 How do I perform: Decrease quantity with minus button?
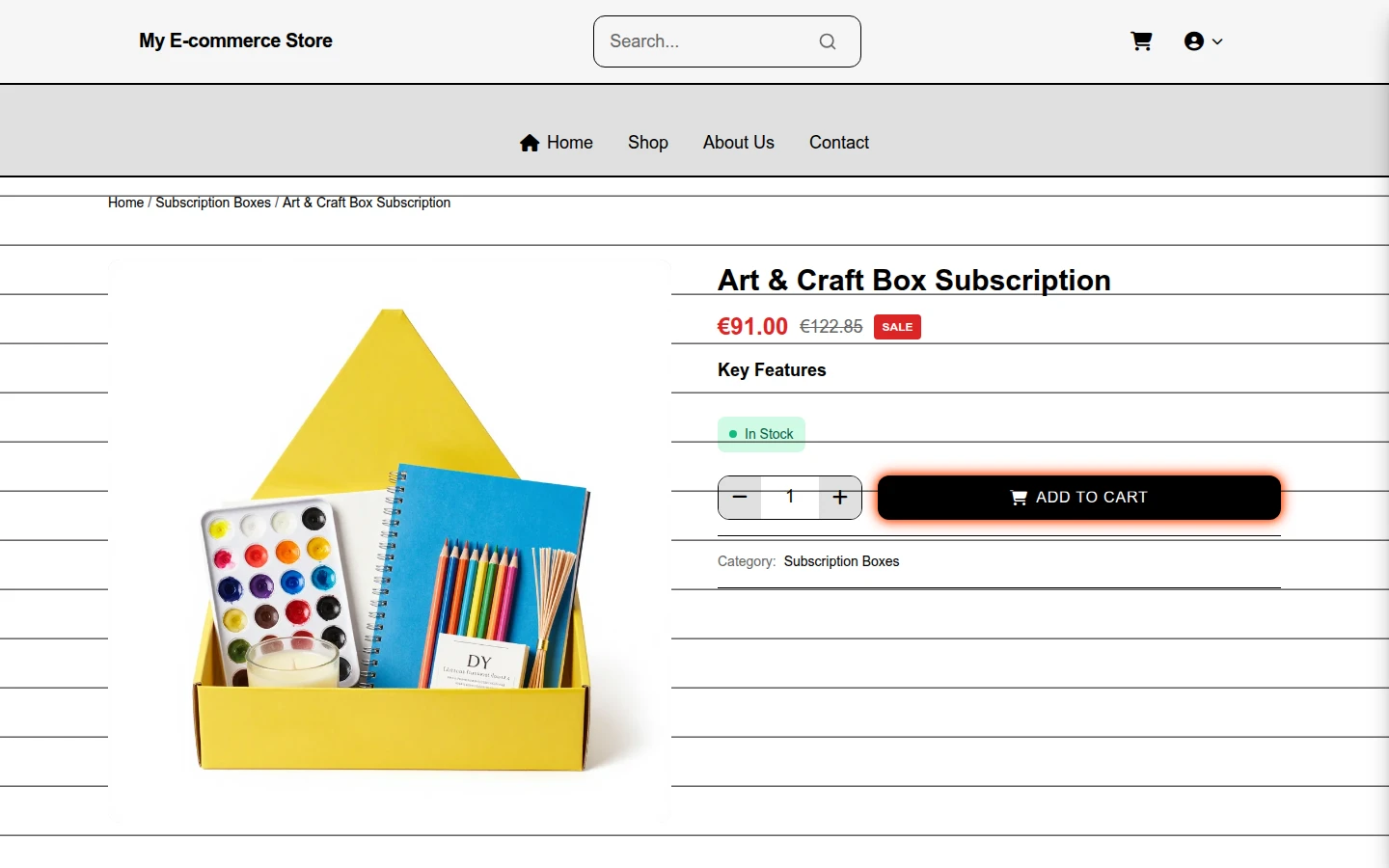tap(740, 498)
